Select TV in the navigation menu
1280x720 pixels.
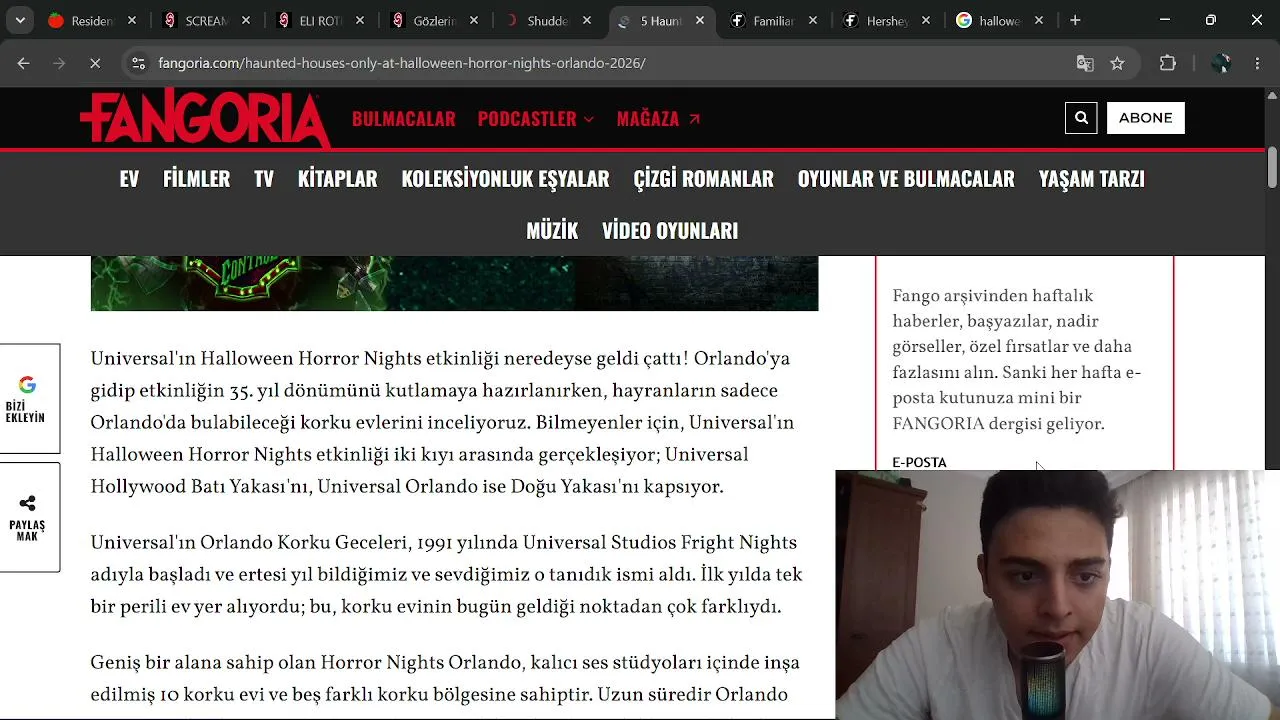pyautogui.click(x=264, y=179)
